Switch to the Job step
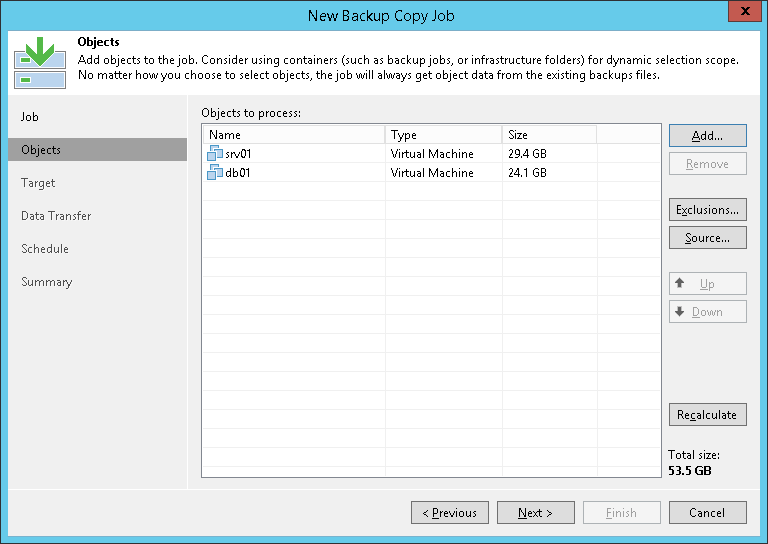The width and height of the screenshot is (768, 544). tap(30, 117)
